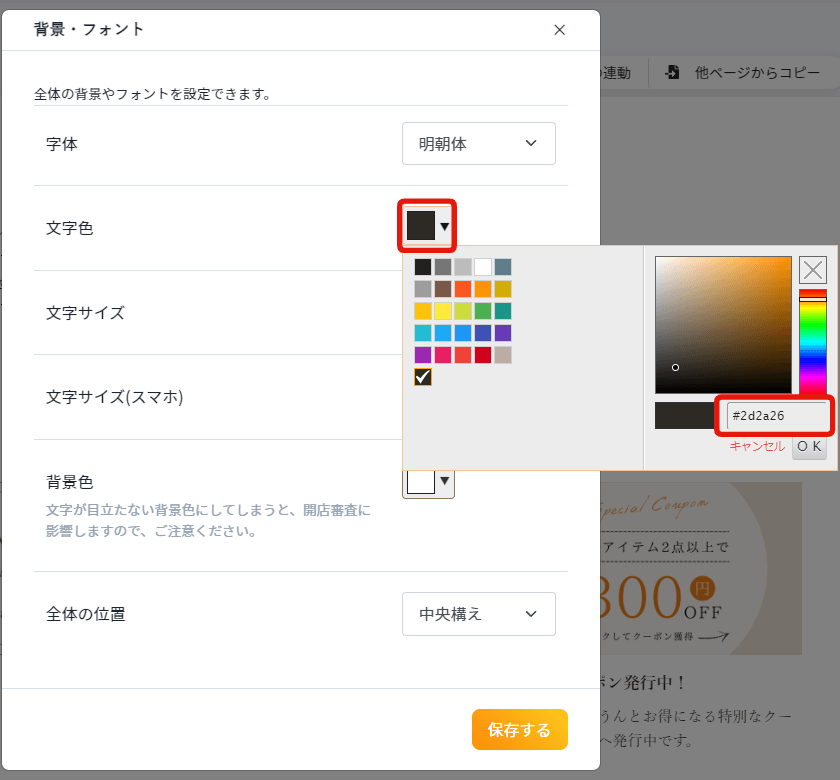Select the green palette swatch
840x780 pixels.
pyautogui.click(x=483, y=311)
